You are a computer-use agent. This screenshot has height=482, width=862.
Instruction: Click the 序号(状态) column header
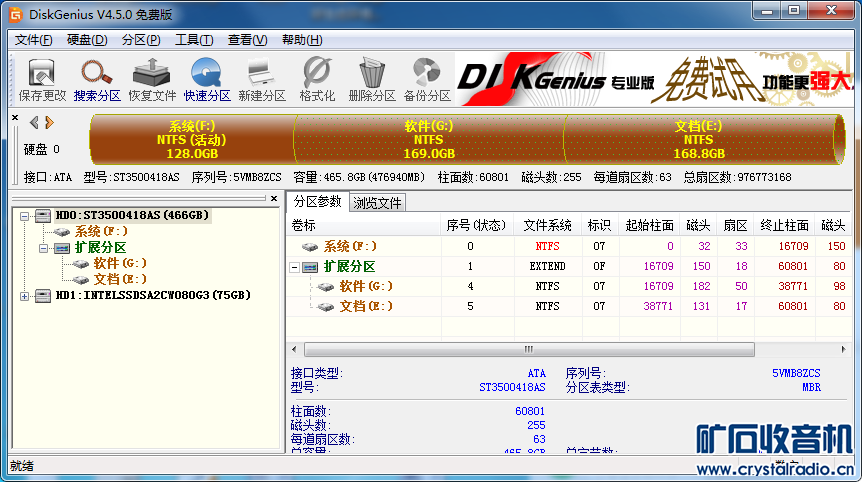click(477, 225)
